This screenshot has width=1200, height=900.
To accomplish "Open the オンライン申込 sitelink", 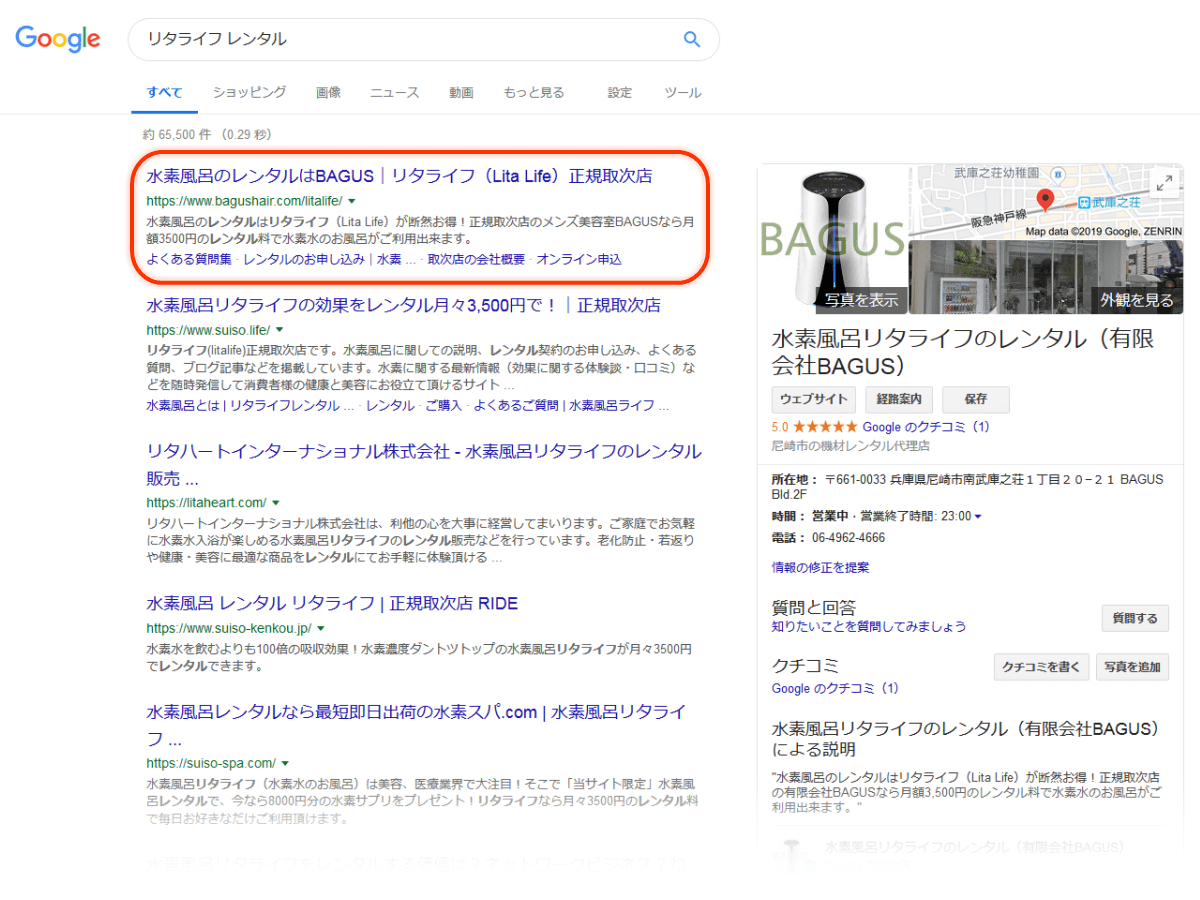I will (579, 260).
